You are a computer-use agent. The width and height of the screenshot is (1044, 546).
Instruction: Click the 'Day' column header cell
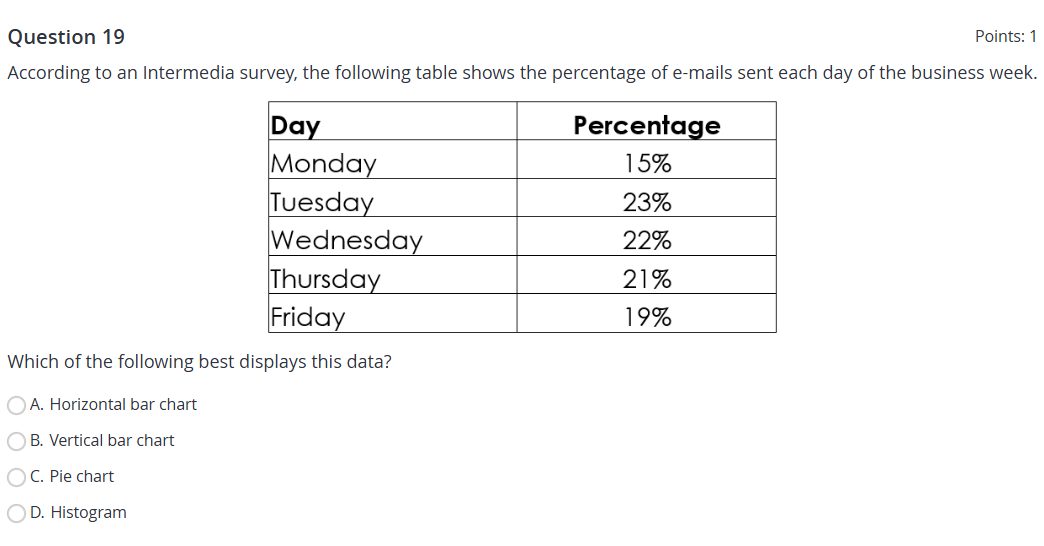(393, 125)
